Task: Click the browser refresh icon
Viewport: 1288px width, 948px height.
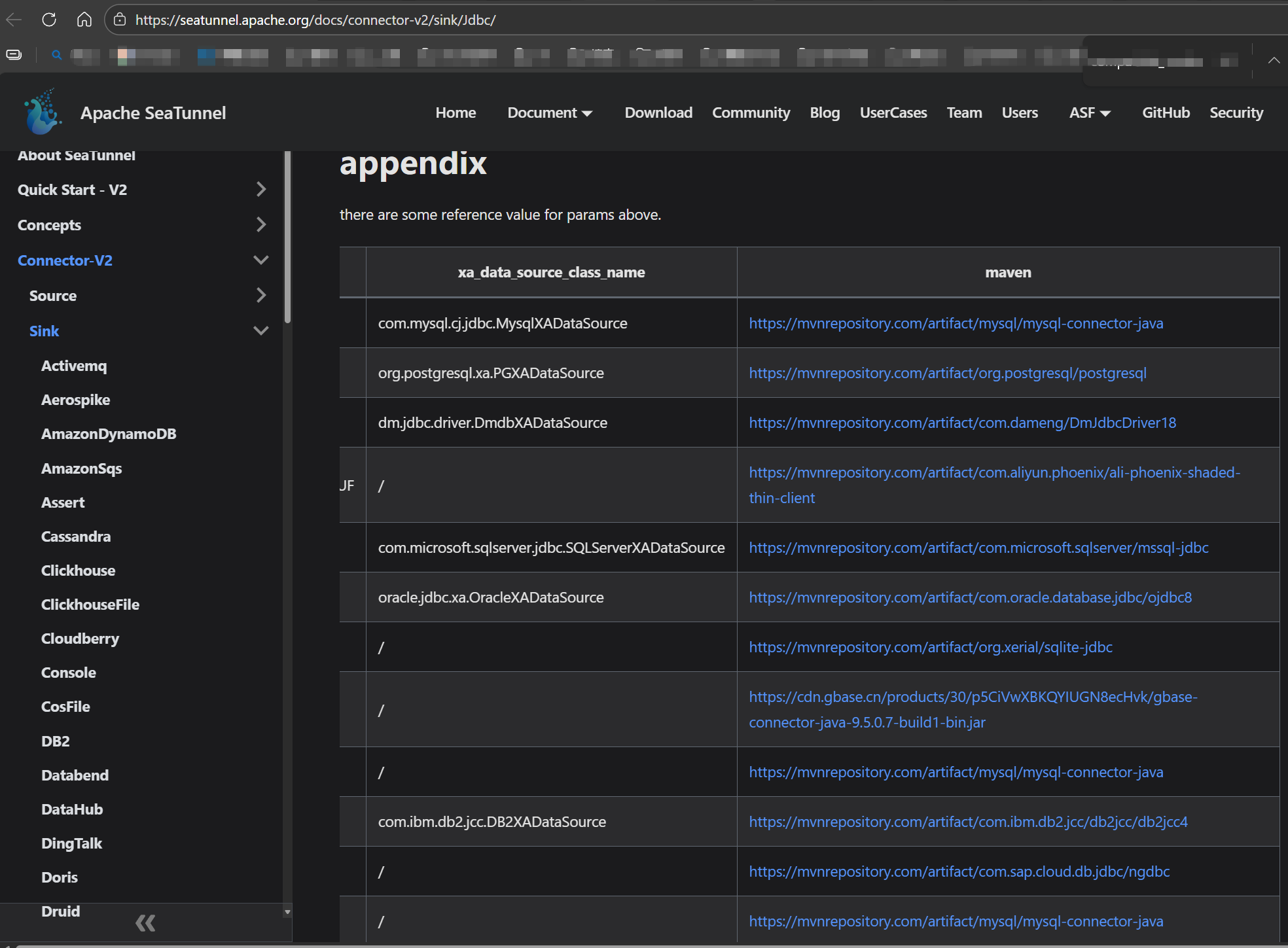Action: (49, 20)
